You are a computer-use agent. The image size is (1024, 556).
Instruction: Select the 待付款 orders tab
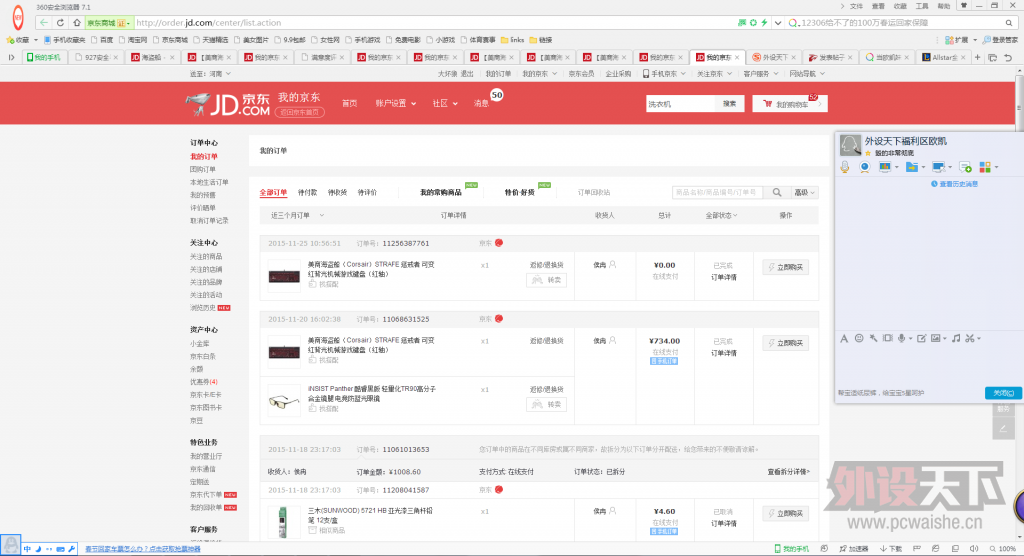(308, 192)
